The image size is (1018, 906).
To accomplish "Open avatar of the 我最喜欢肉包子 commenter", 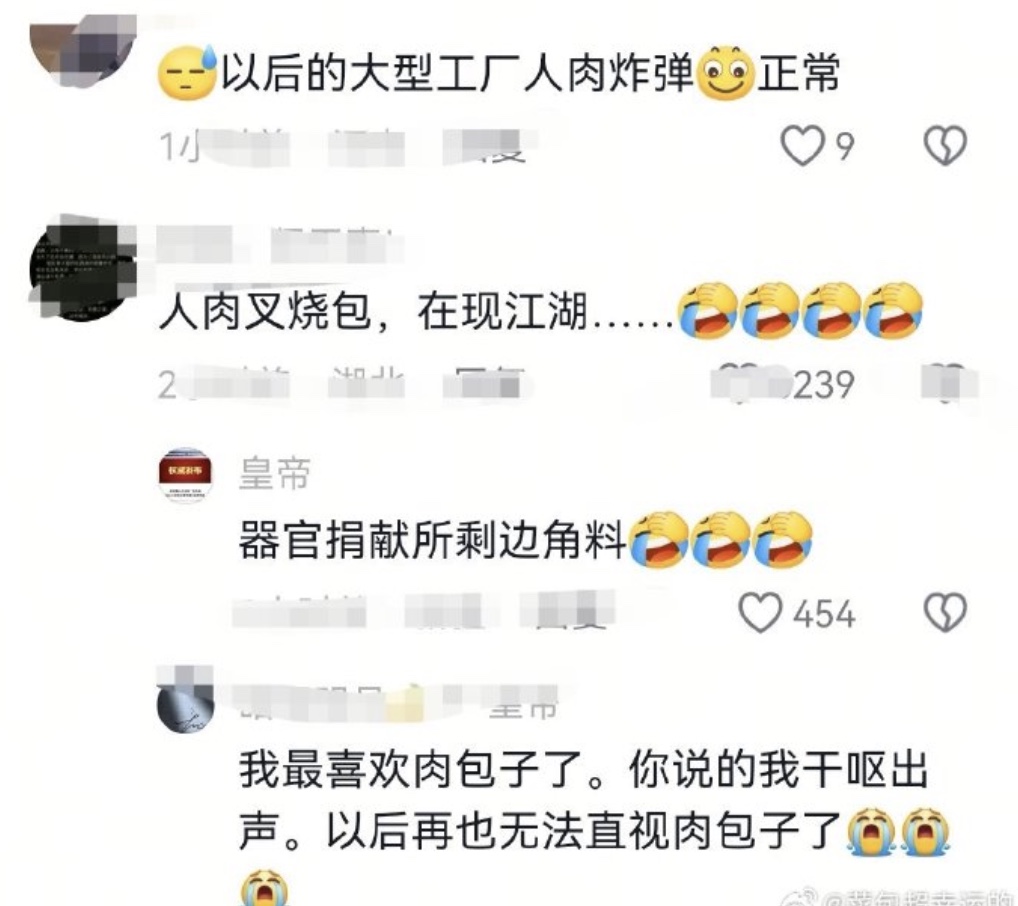I will (186, 701).
